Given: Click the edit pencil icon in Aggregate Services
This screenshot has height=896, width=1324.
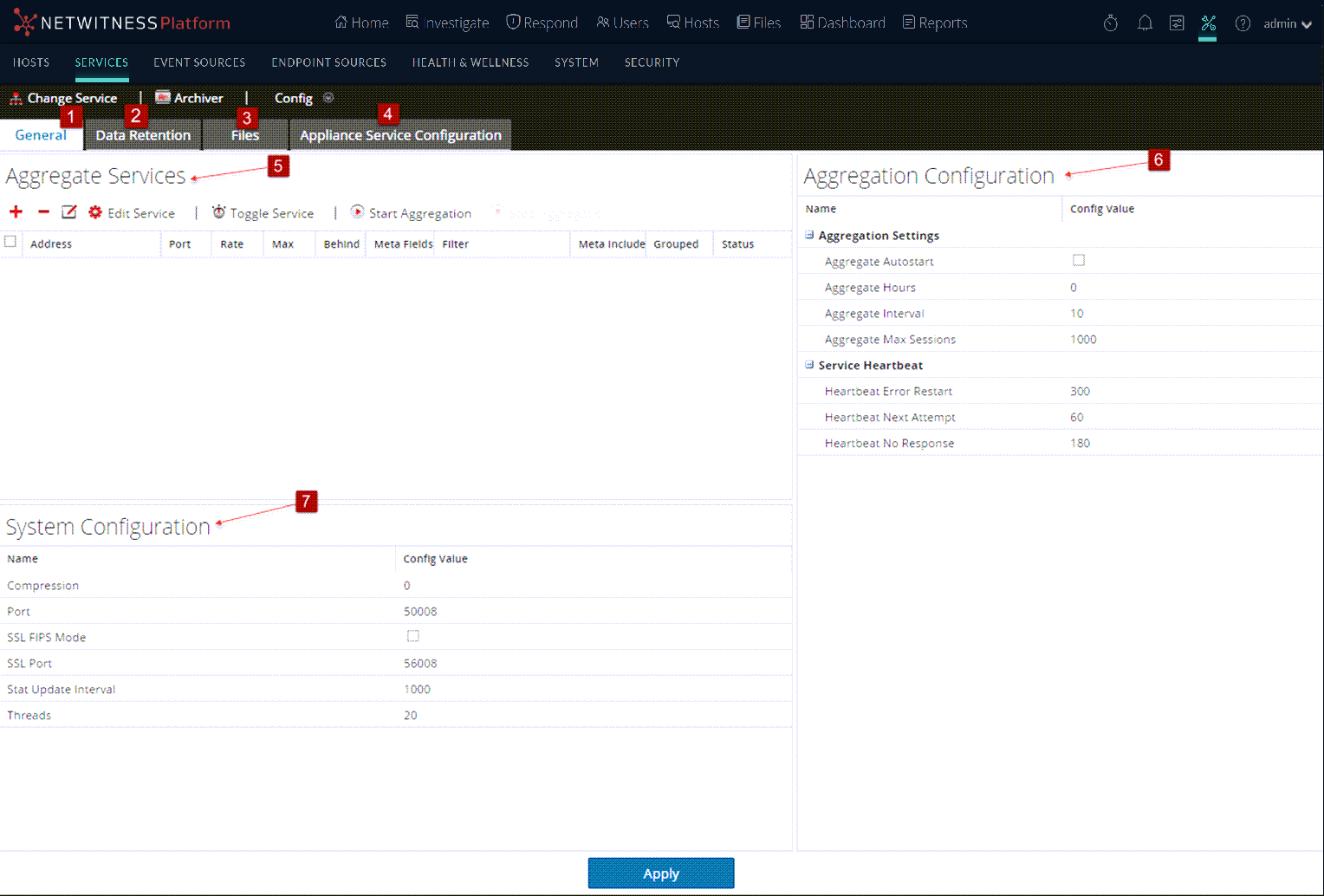Looking at the screenshot, I should point(69,212).
